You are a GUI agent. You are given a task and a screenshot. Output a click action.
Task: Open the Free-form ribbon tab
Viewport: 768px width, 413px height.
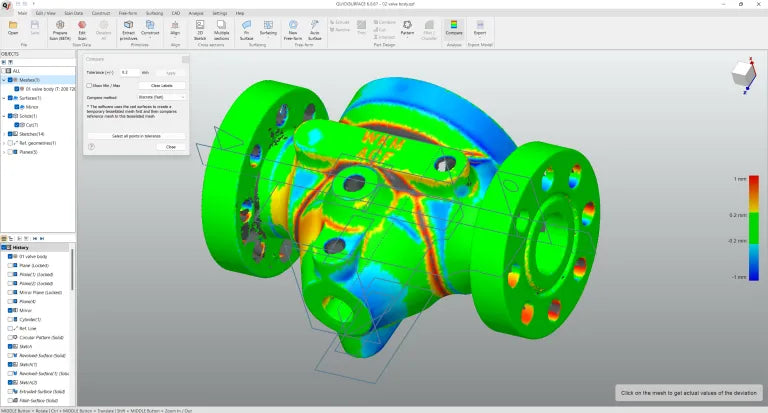click(128, 13)
